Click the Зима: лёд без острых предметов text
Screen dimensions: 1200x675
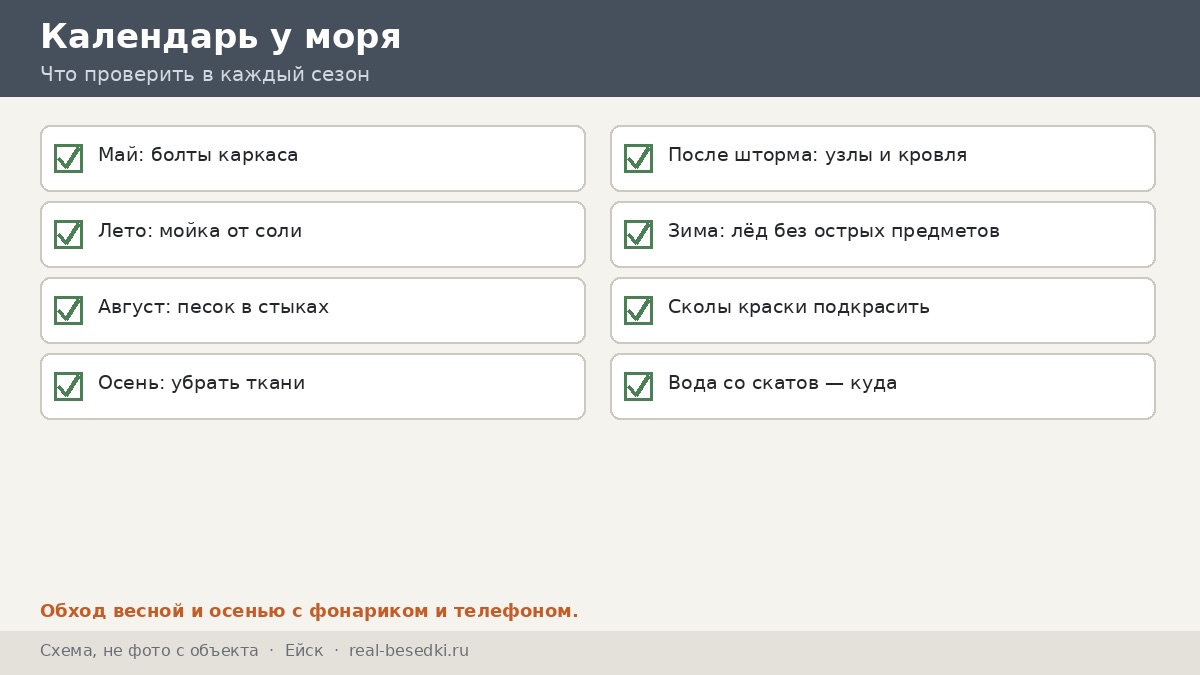click(834, 231)
